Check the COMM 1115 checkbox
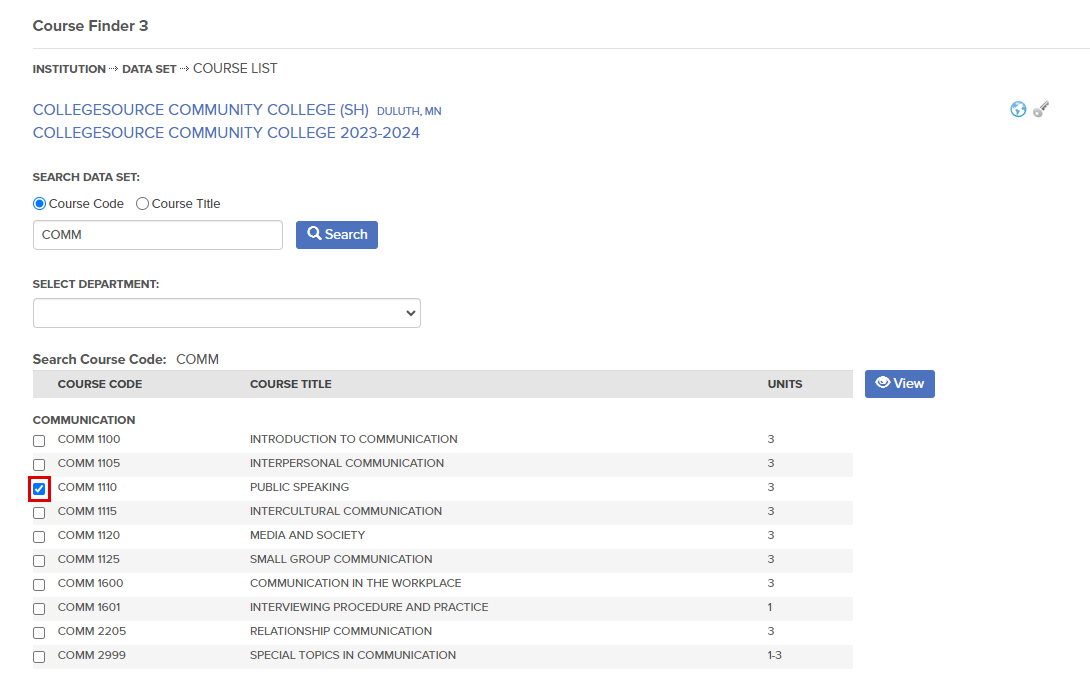 pos(39,513)
